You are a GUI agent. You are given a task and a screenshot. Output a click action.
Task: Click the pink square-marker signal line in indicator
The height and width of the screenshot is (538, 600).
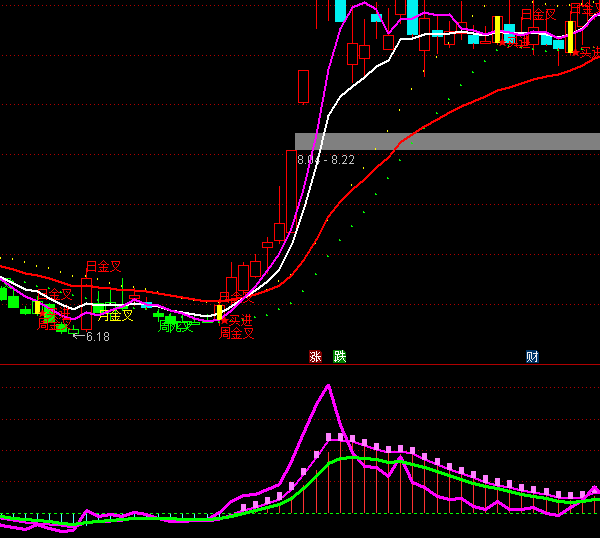[420, 453]
